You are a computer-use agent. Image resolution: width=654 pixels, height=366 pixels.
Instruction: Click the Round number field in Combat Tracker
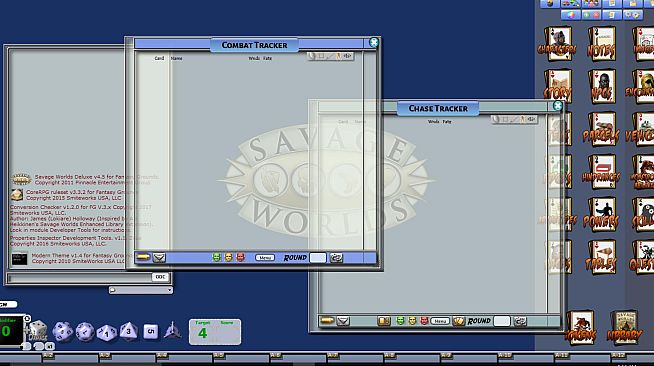tap(318, 258)
